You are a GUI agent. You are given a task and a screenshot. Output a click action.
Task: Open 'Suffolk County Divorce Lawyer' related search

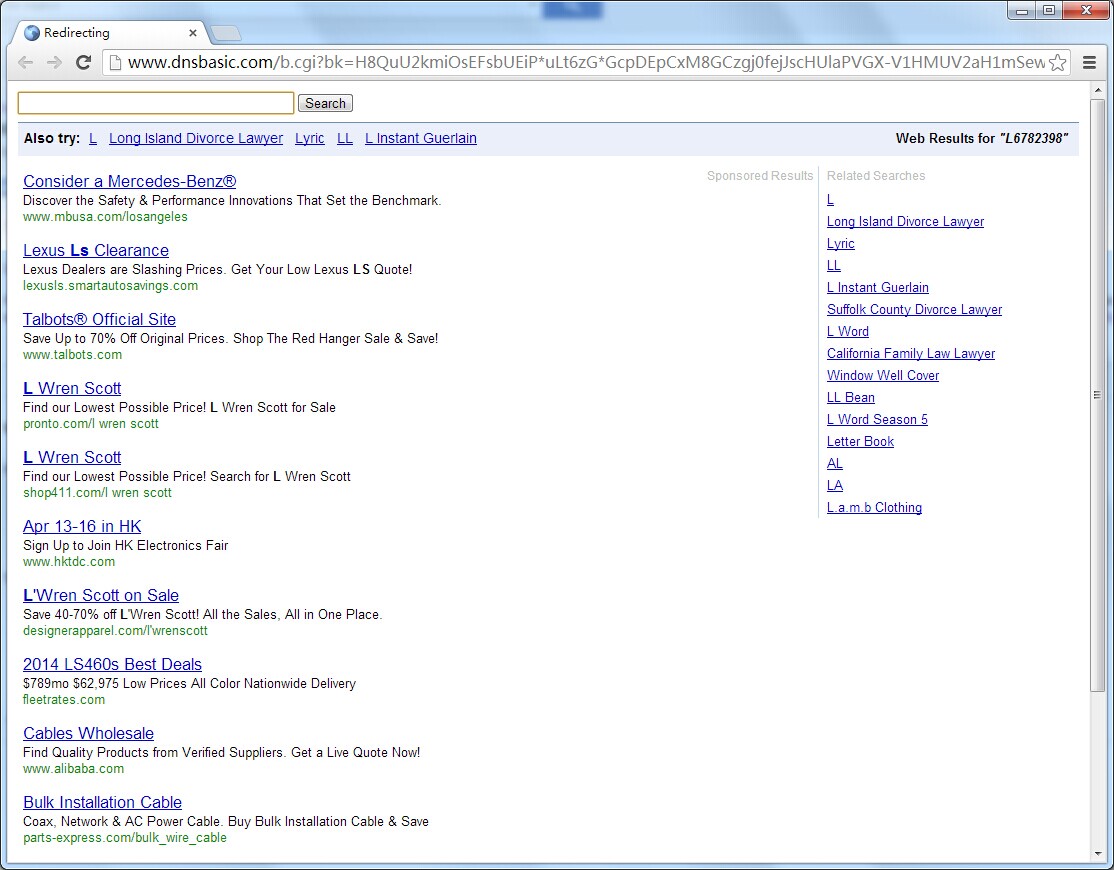(x=914, y=310)
